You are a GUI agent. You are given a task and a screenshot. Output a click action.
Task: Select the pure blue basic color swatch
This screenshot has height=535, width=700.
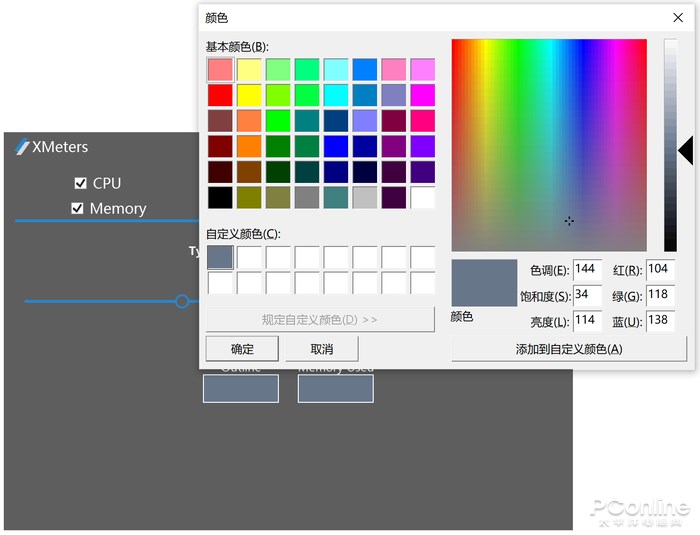pos(336,146)
